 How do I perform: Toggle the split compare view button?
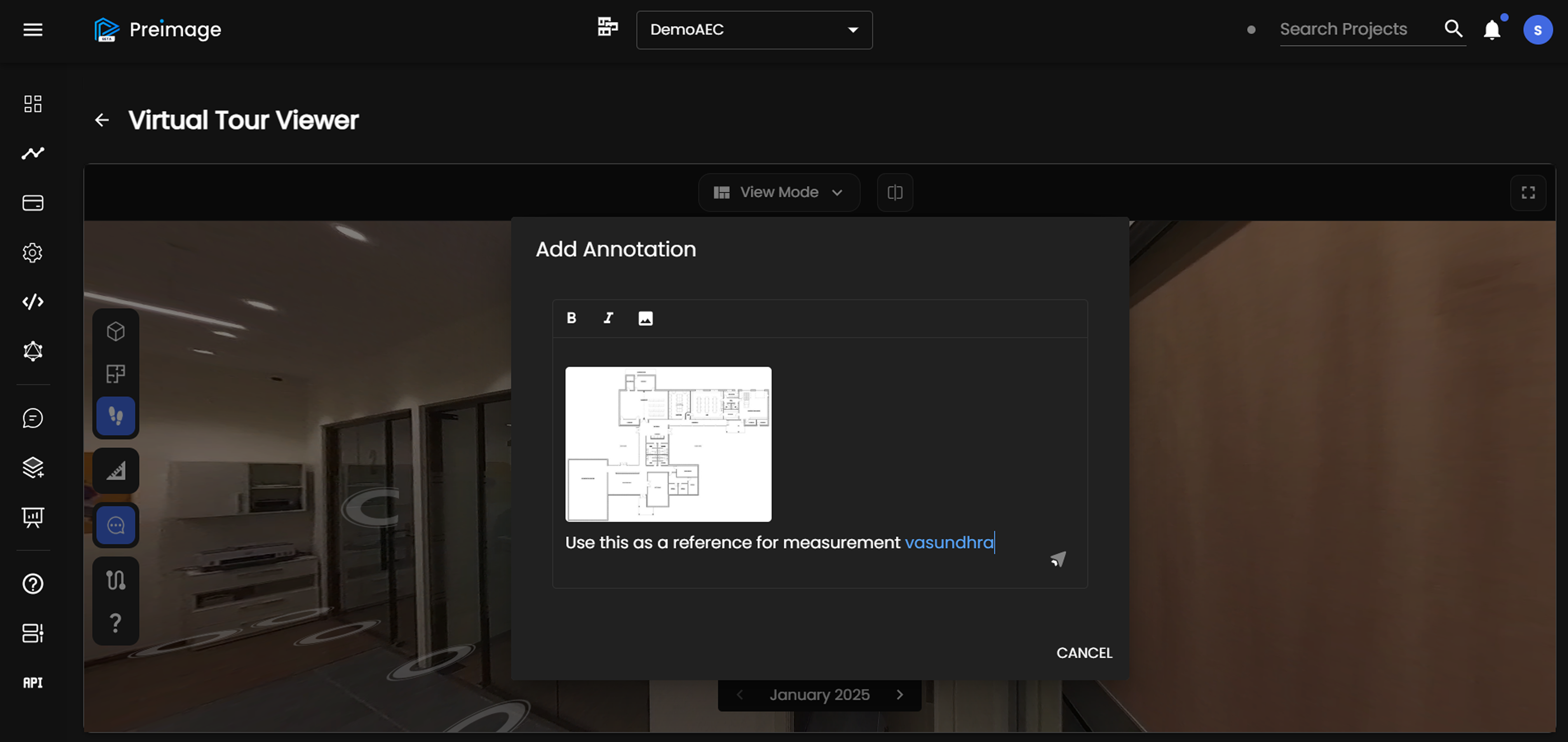point(895,193)
